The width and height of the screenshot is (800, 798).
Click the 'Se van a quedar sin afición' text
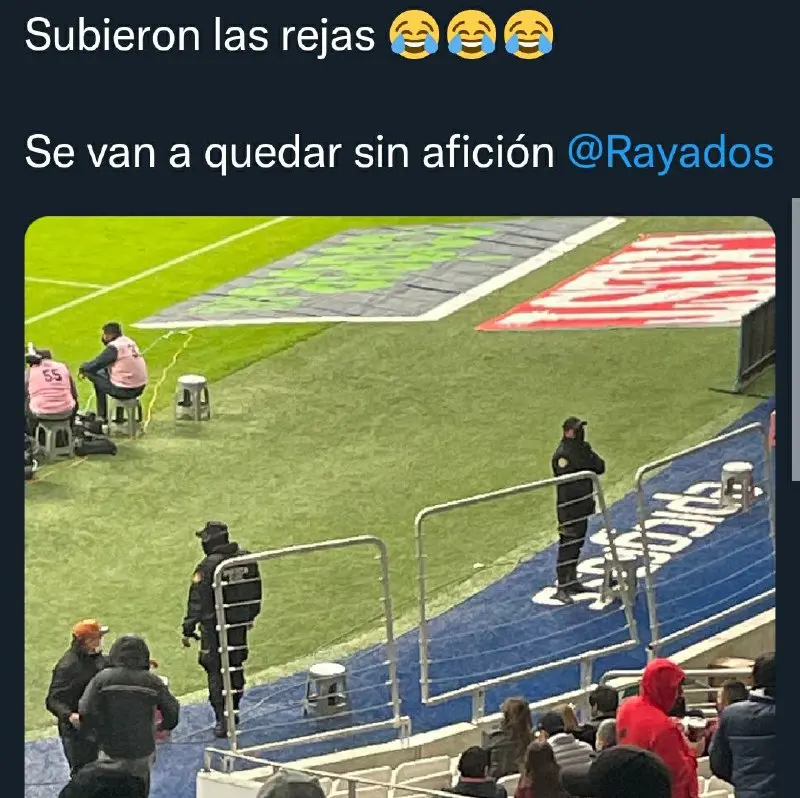[289, 153]
